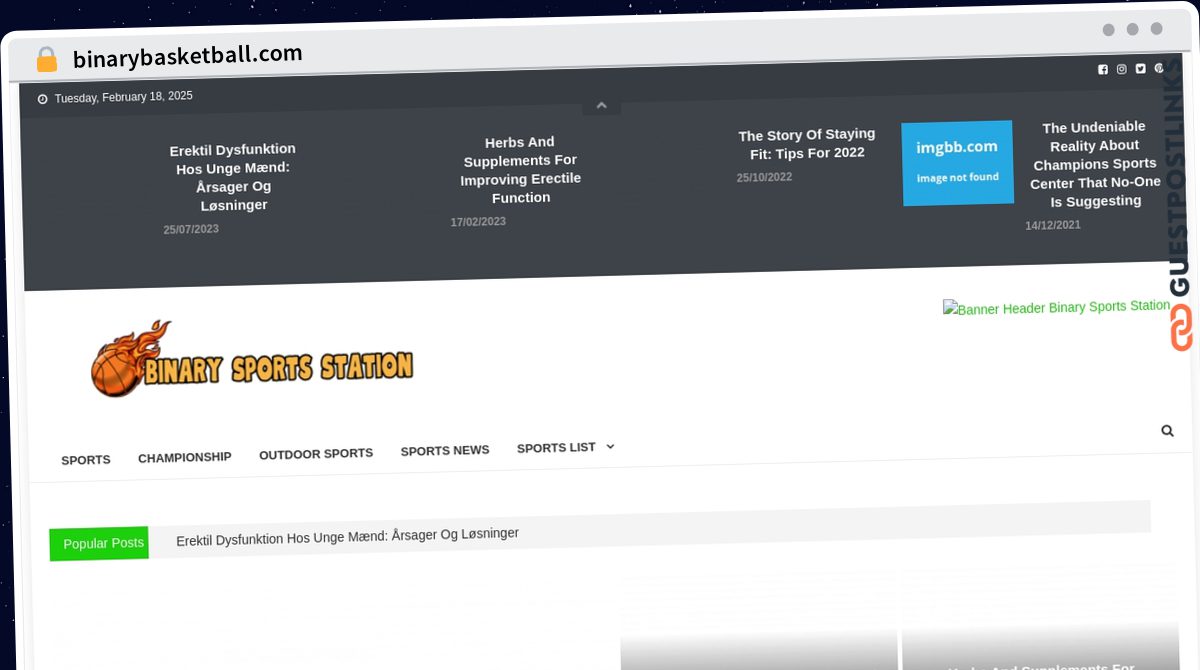Open the Instagram social icon
Image resolution: width=1200 pixels, height=670 pixels.
pos(1122,69)
